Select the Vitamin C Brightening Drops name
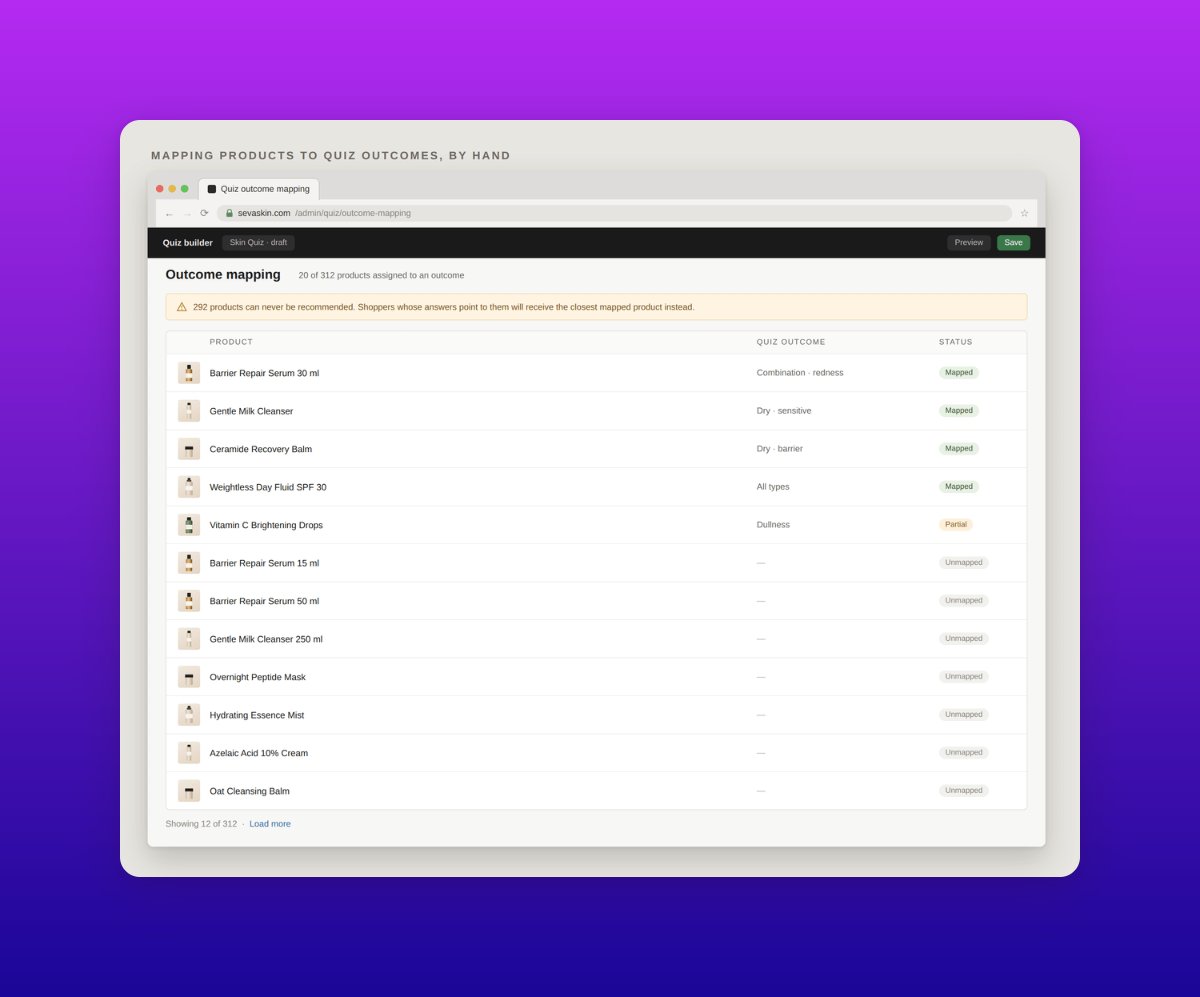The width and height of the screenshot is (1200, 997). click(x=266, y=525)
